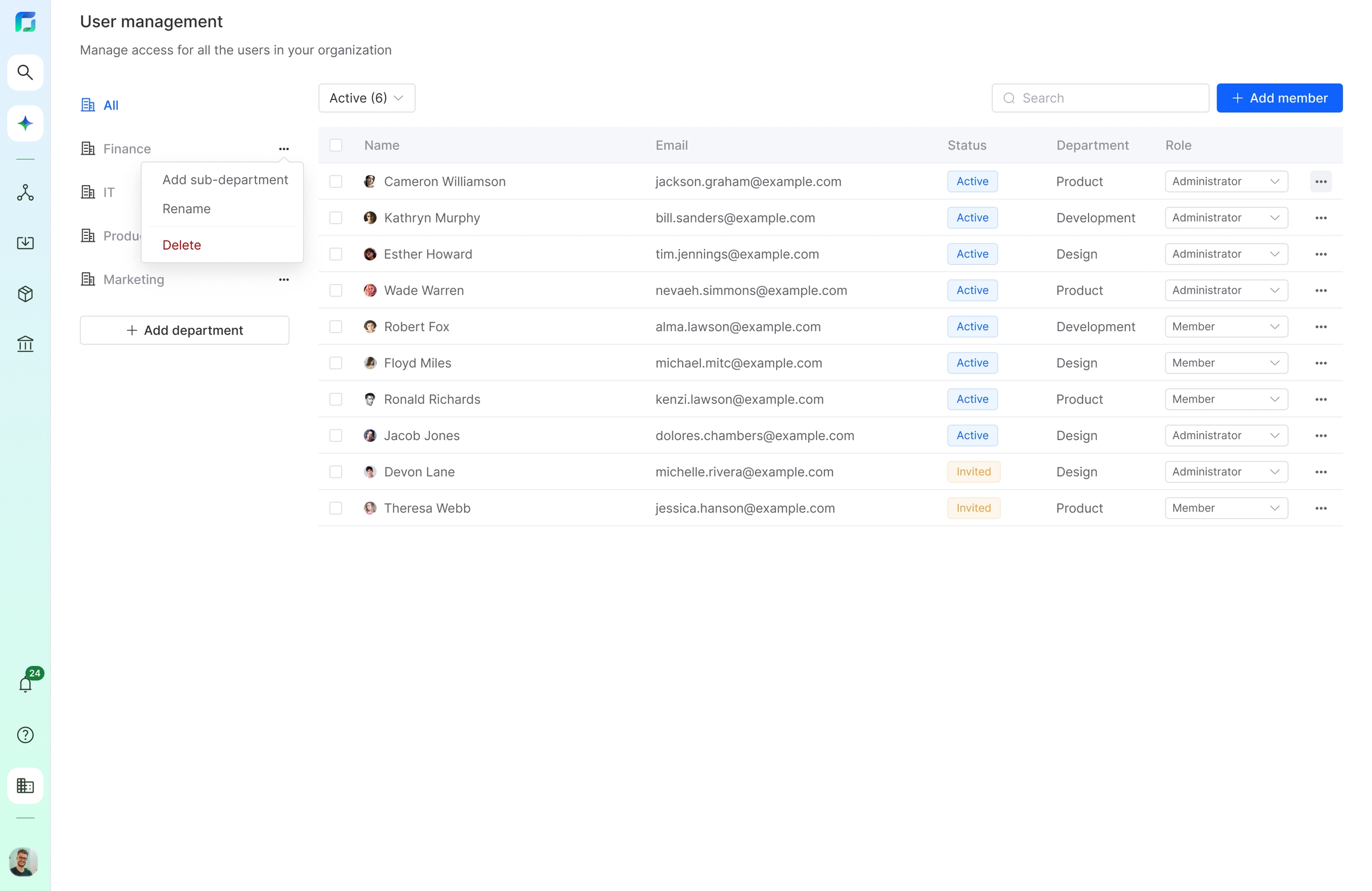Open Robert Fox's Member role dropdown
The width and height of the screenshot is (1372, 891).
pos(1226,326)
